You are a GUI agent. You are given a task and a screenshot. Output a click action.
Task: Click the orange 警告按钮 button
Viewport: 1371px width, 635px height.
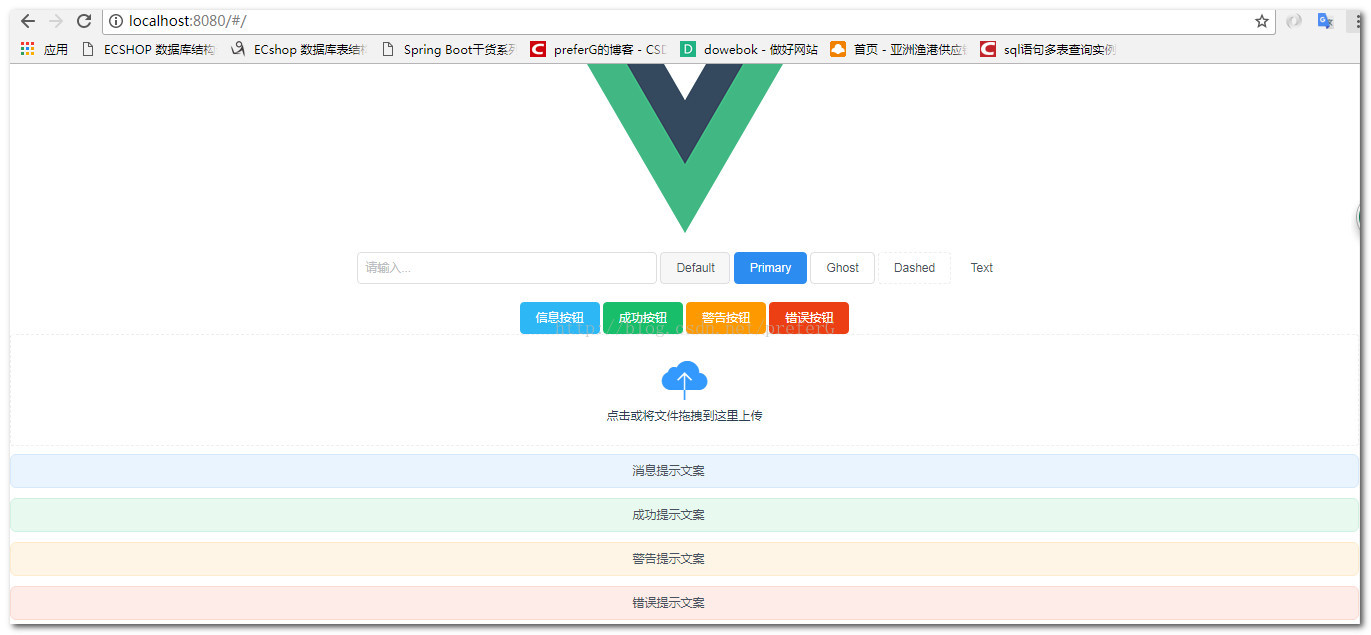[726, 318]
